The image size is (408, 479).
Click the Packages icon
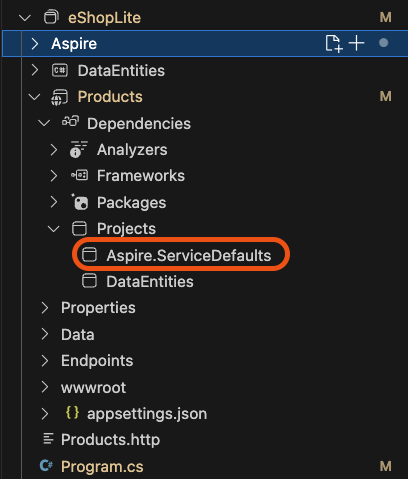click(80, 202)
